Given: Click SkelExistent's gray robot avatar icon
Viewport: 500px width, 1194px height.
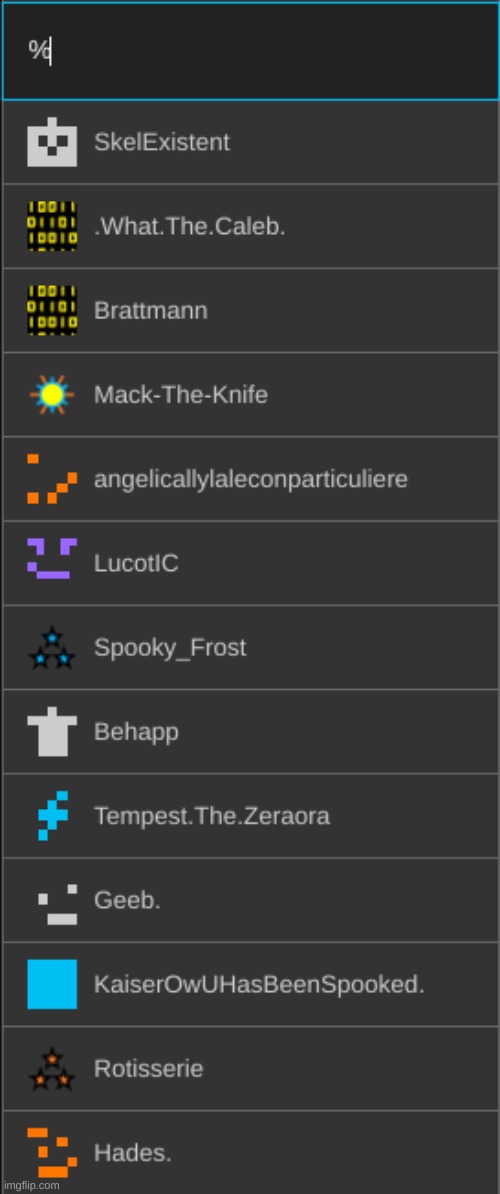Looking at the screenshot, I should coord(52,142).
